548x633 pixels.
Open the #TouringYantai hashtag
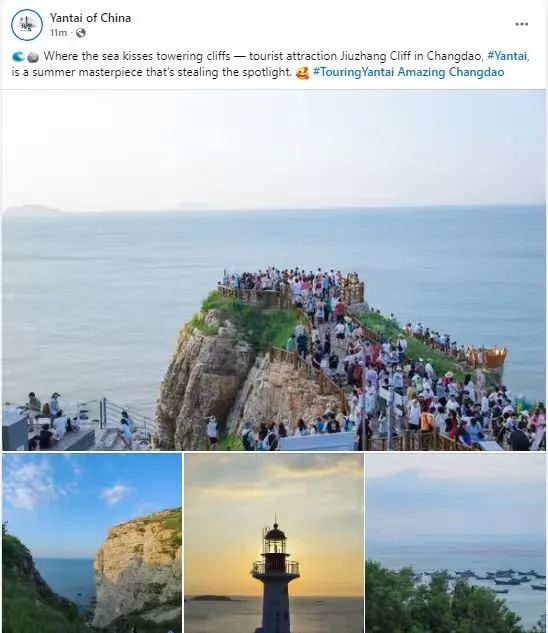353,72
